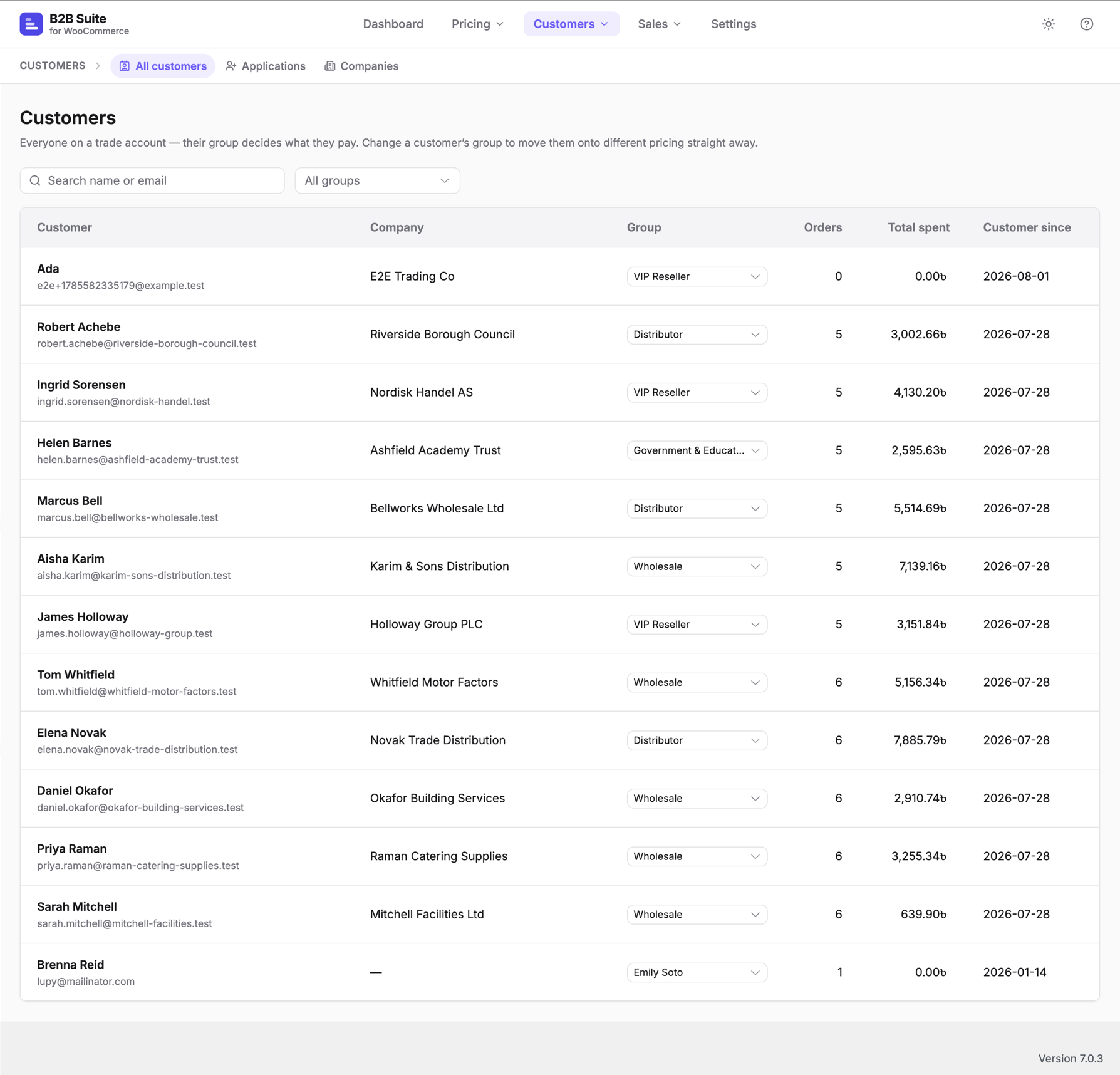
Task: Switch to the Applications tab
Action: click(x=266, y=66)
